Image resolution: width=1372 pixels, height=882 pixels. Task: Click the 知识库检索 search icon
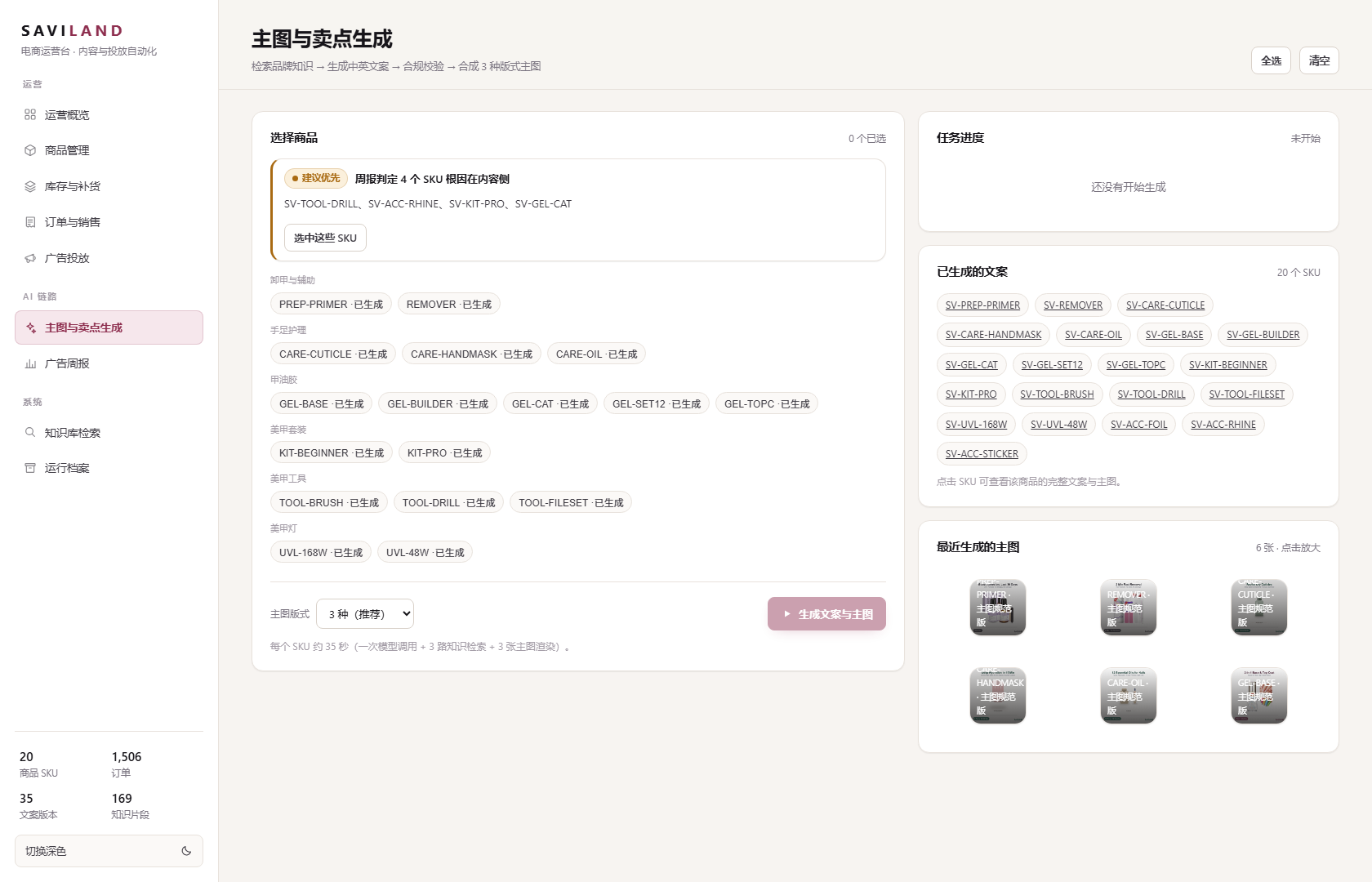[30, 433]
